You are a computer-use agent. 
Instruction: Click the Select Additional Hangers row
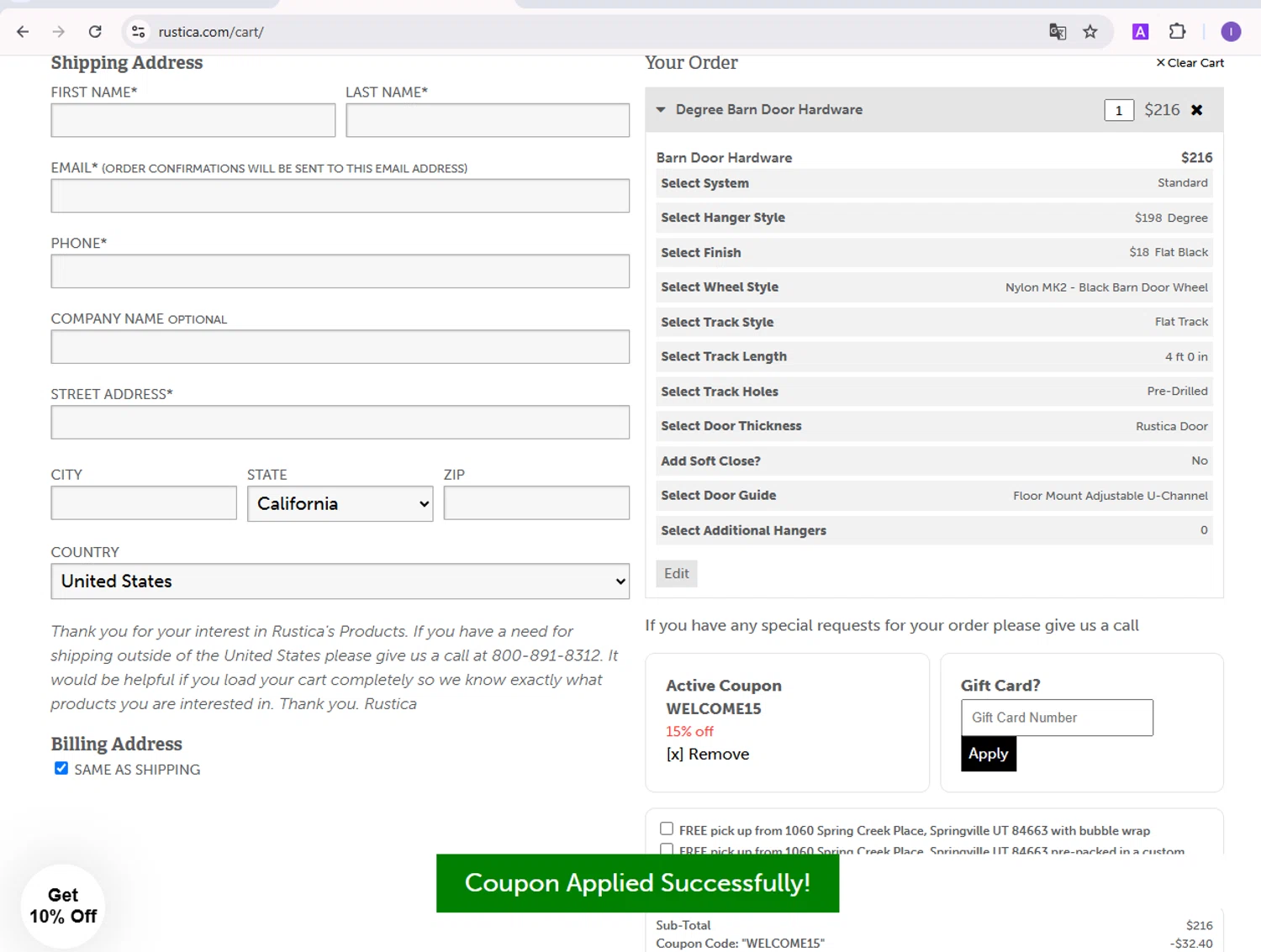point(934,530)
